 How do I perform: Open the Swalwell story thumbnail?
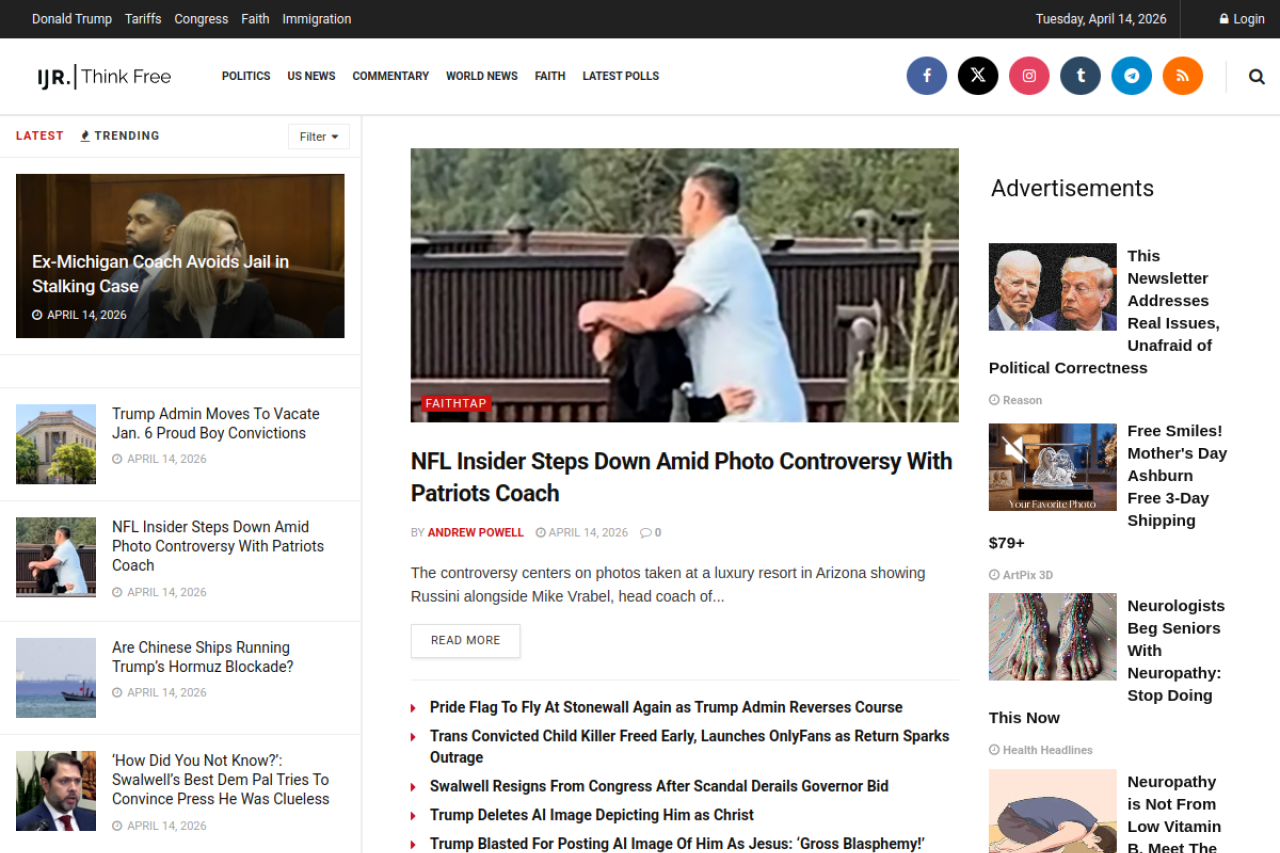click(x=56, y=791)
